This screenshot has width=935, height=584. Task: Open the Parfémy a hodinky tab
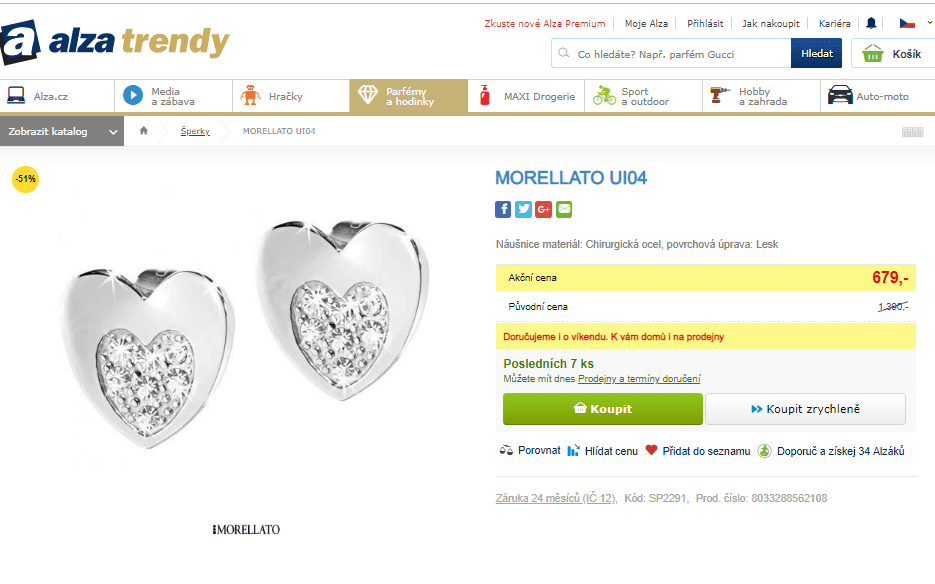408,96
